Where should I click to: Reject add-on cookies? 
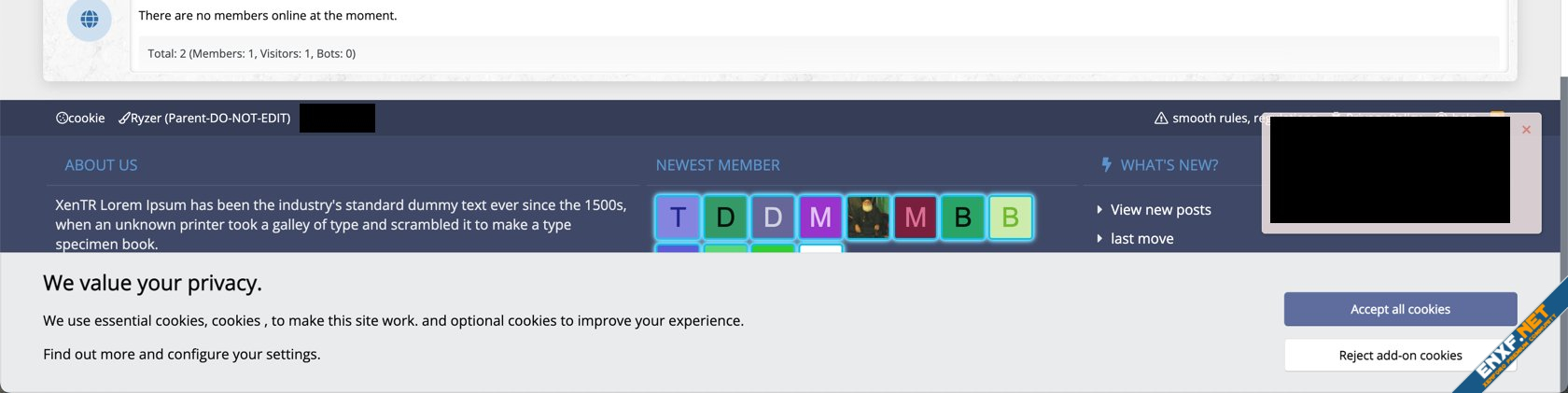click(x=1400, y=356)
